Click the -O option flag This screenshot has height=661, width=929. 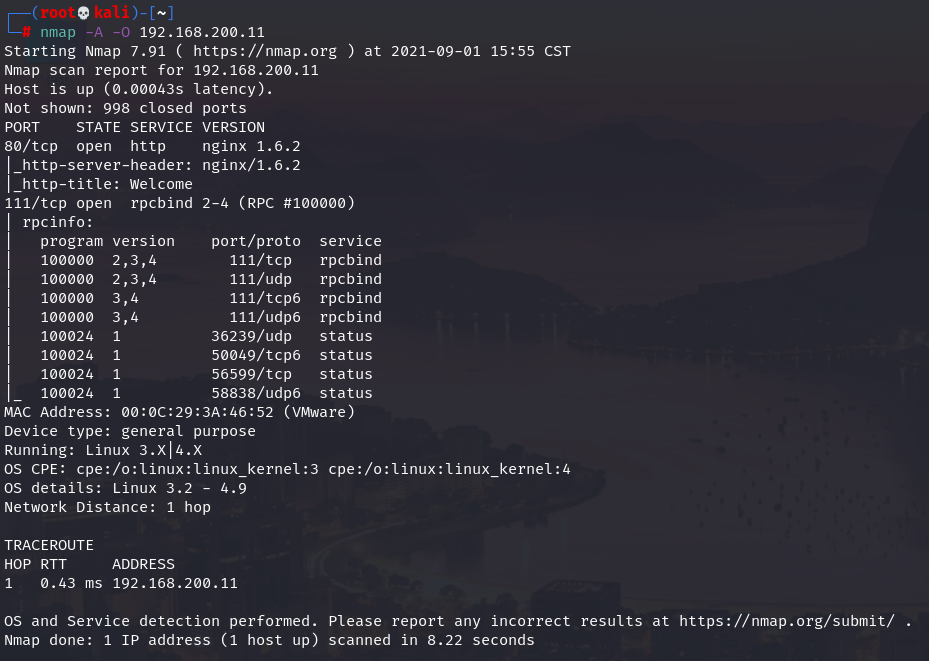point(121,32)
